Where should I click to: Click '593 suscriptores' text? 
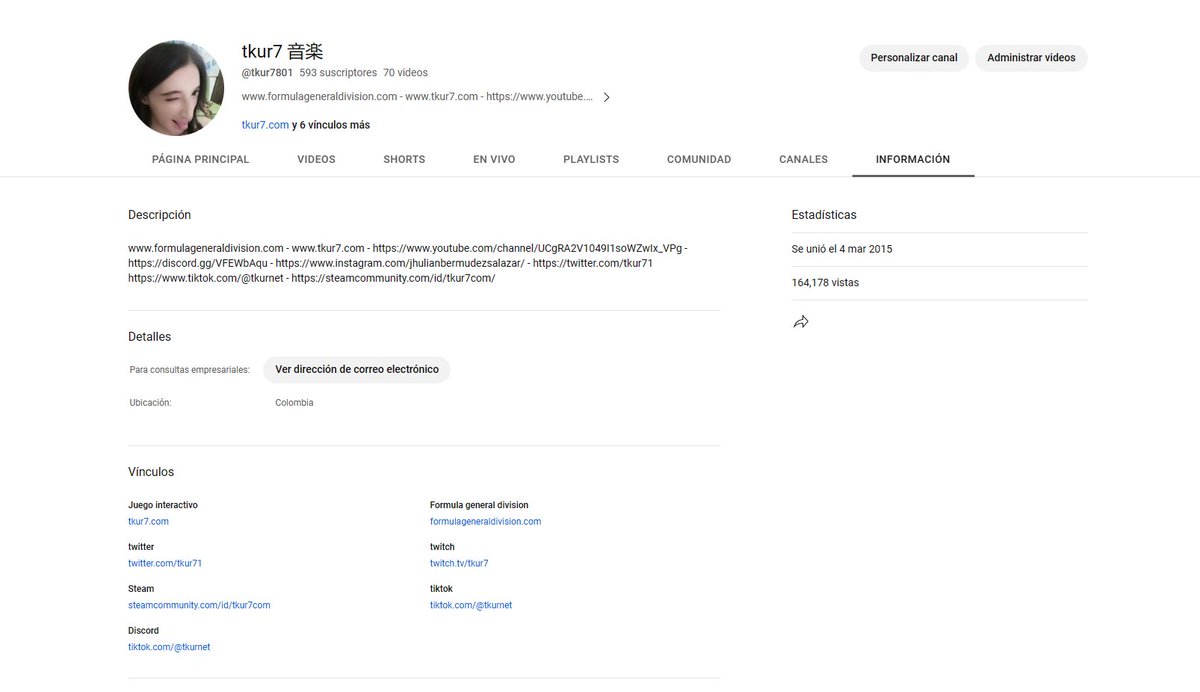tap(338, 73)
